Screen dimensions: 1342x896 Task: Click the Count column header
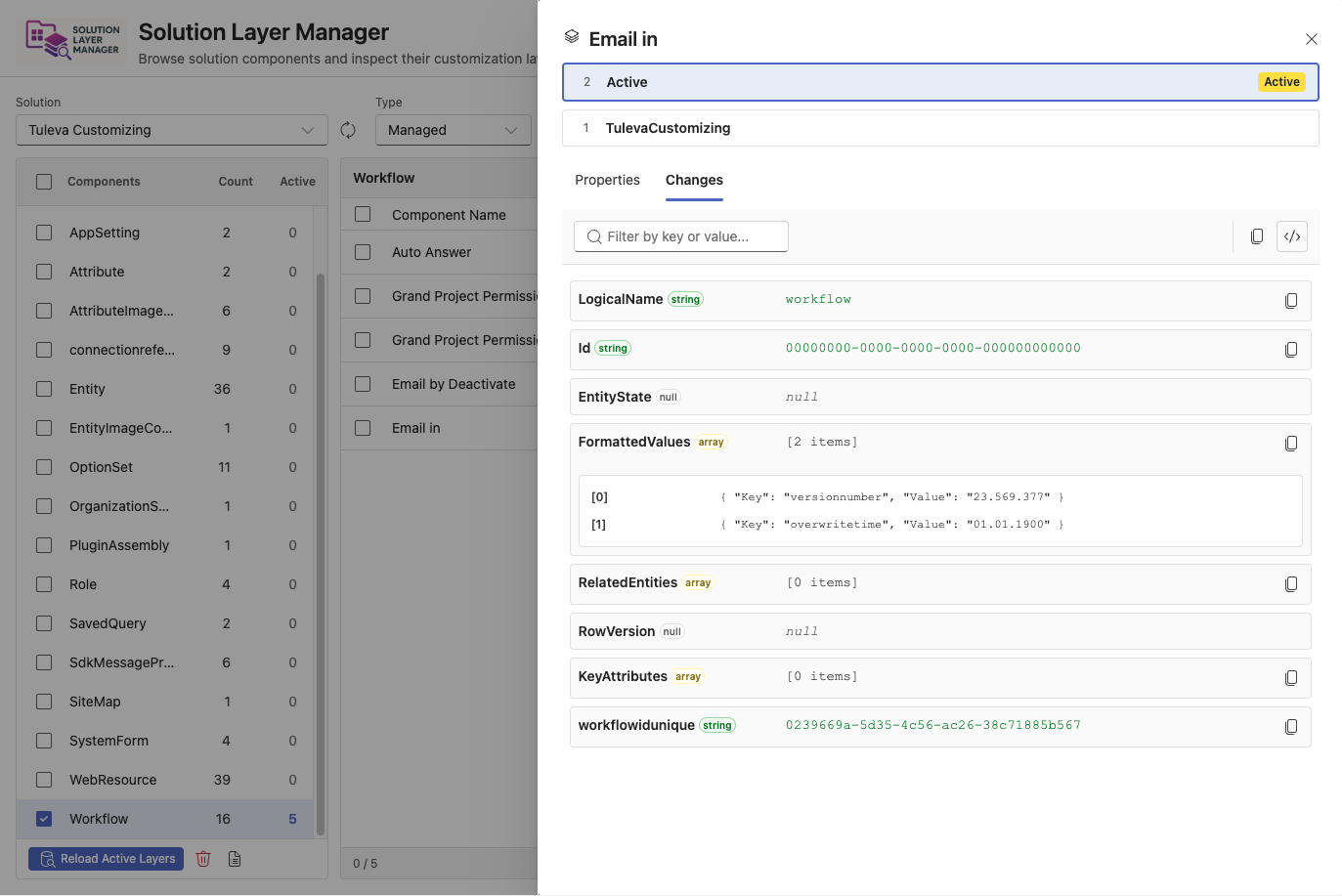click(x=236, y=182)
